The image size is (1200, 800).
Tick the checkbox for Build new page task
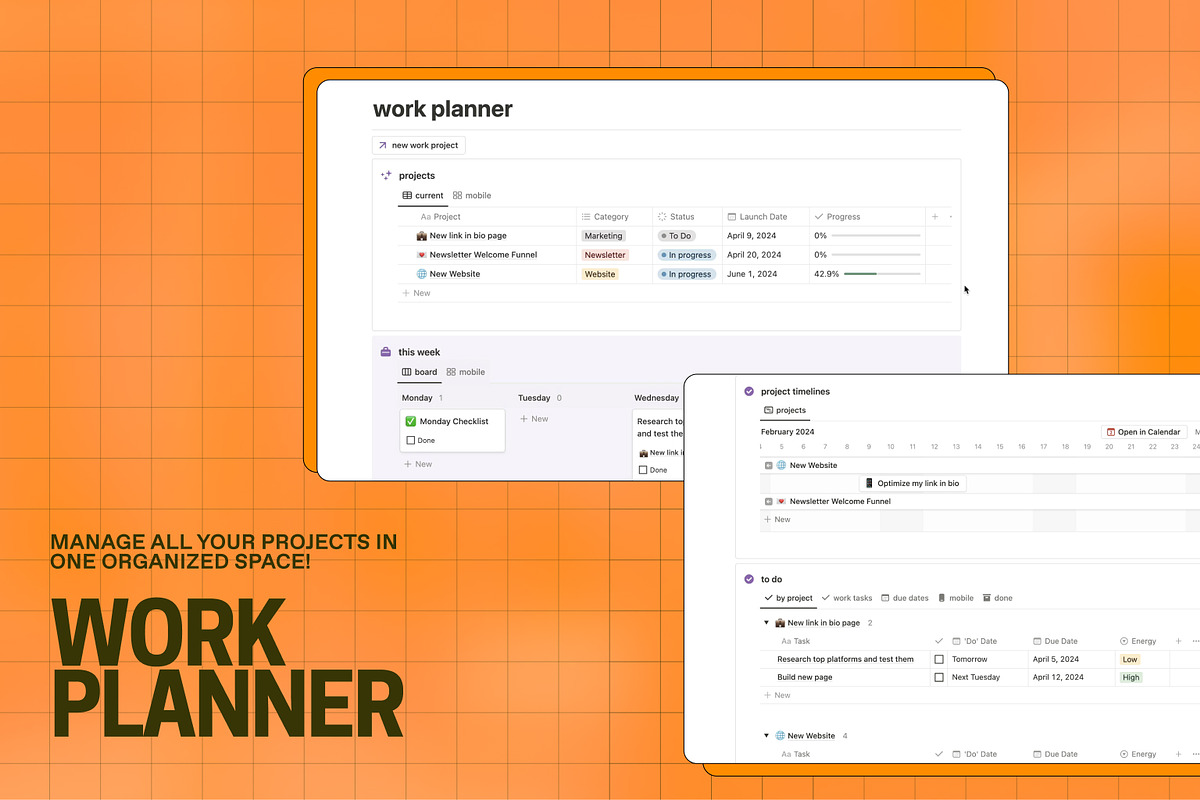click(938, 677)
